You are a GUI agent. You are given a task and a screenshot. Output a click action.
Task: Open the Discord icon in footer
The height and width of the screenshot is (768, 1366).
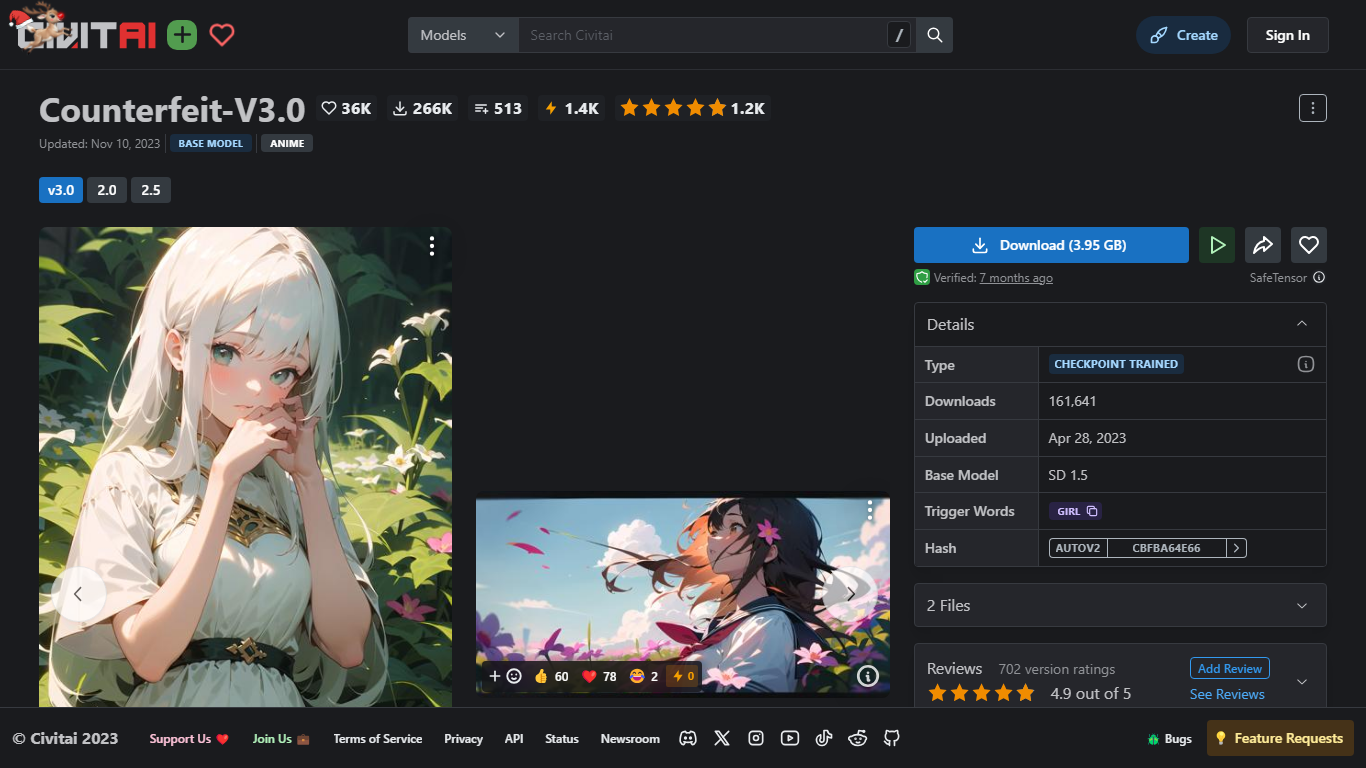tap(688, 738)
